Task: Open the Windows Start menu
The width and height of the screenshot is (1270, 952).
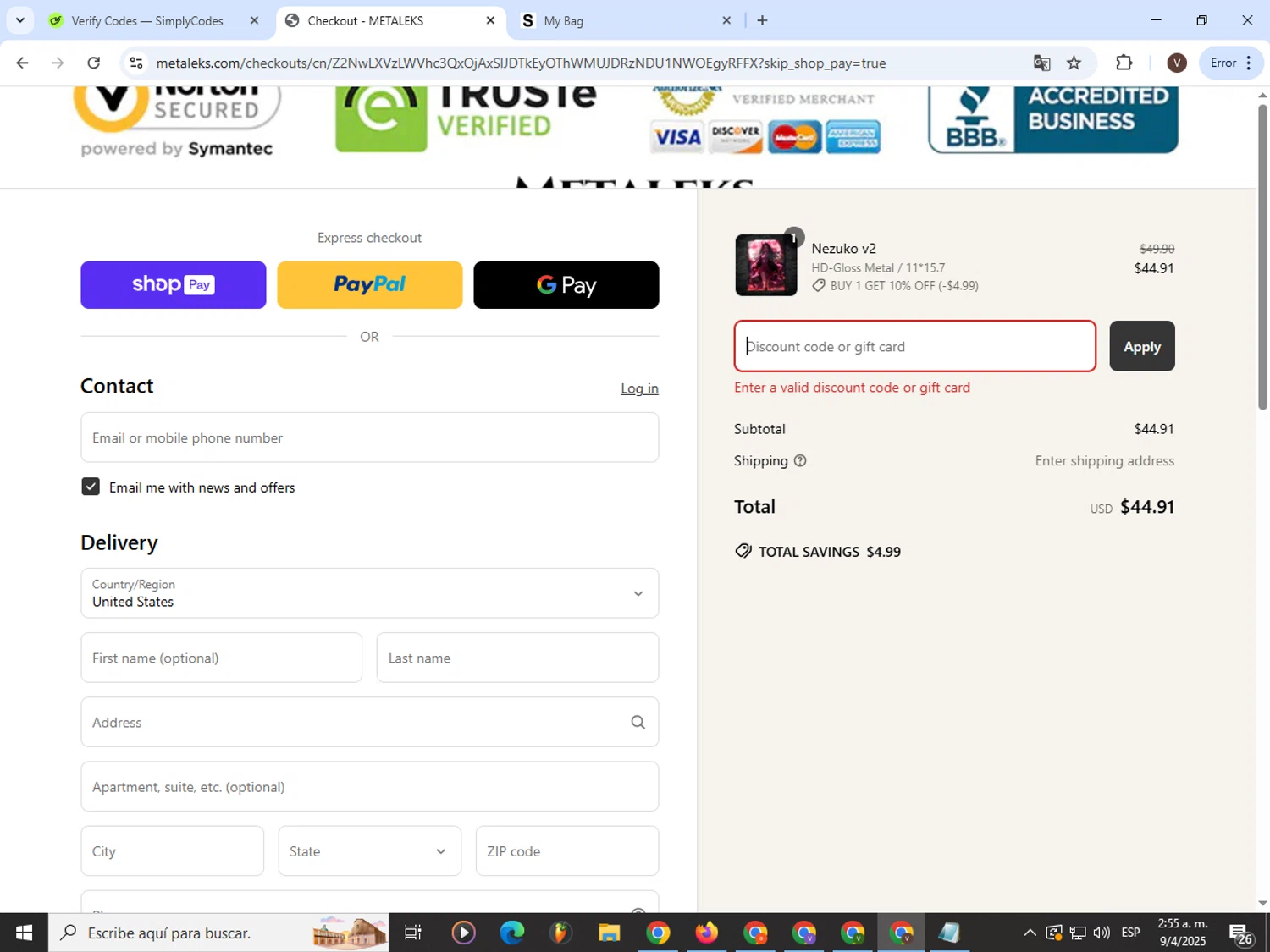Action: [24, 933]
